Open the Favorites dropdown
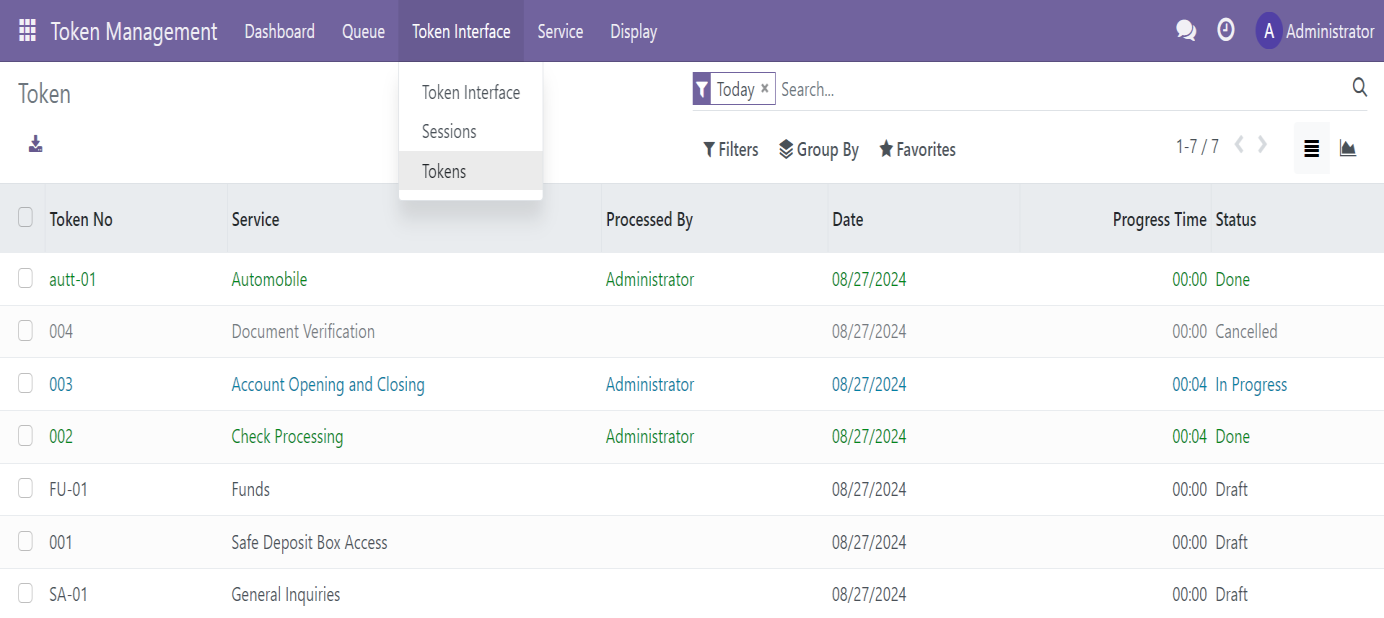Viewport: 1384px width, 618px height. 917,150
